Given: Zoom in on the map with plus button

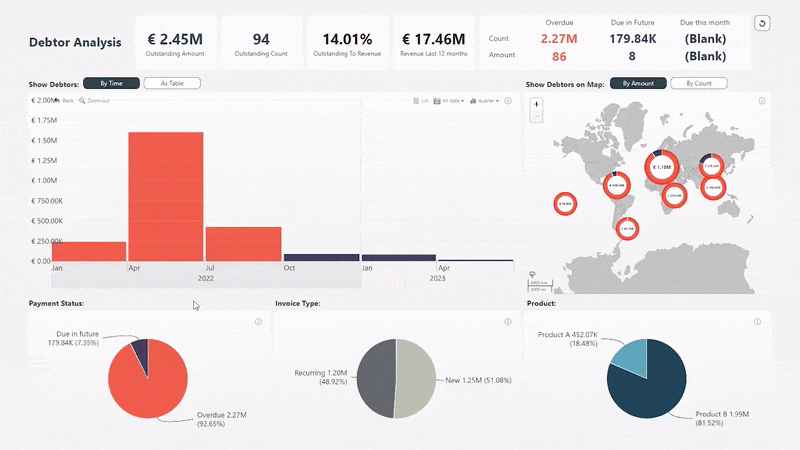Looking at the screenshot, I should [x=537, y=104].
